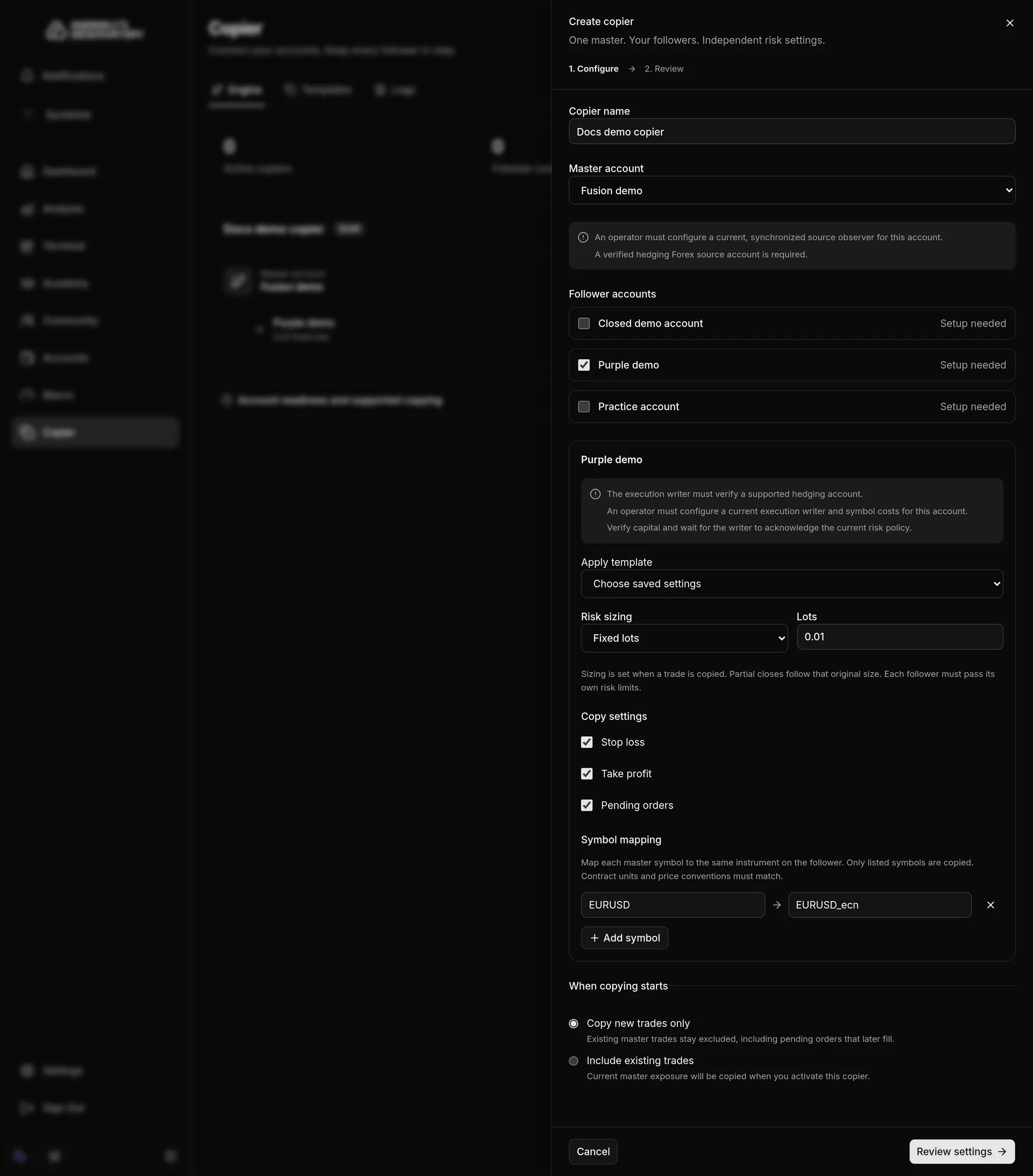The height and width of the screenshot is (1176, 1033).
Task: Click Setup needed on Purple demo row
Action: tap(973, 365)
